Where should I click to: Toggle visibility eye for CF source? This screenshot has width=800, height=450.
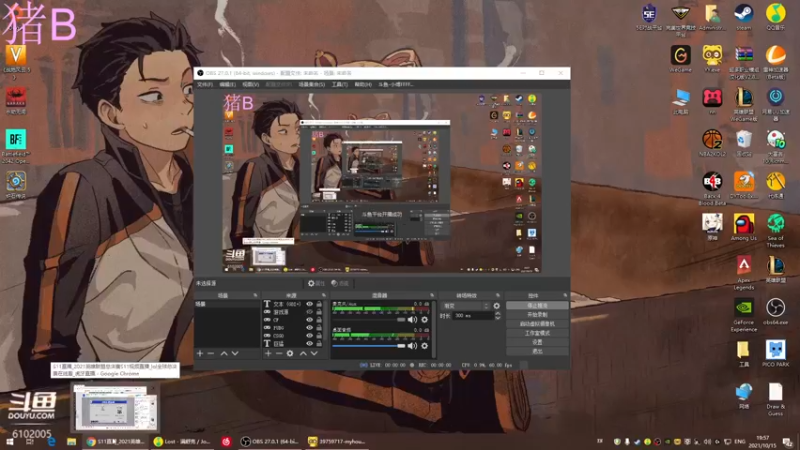(x=309, y=320)
